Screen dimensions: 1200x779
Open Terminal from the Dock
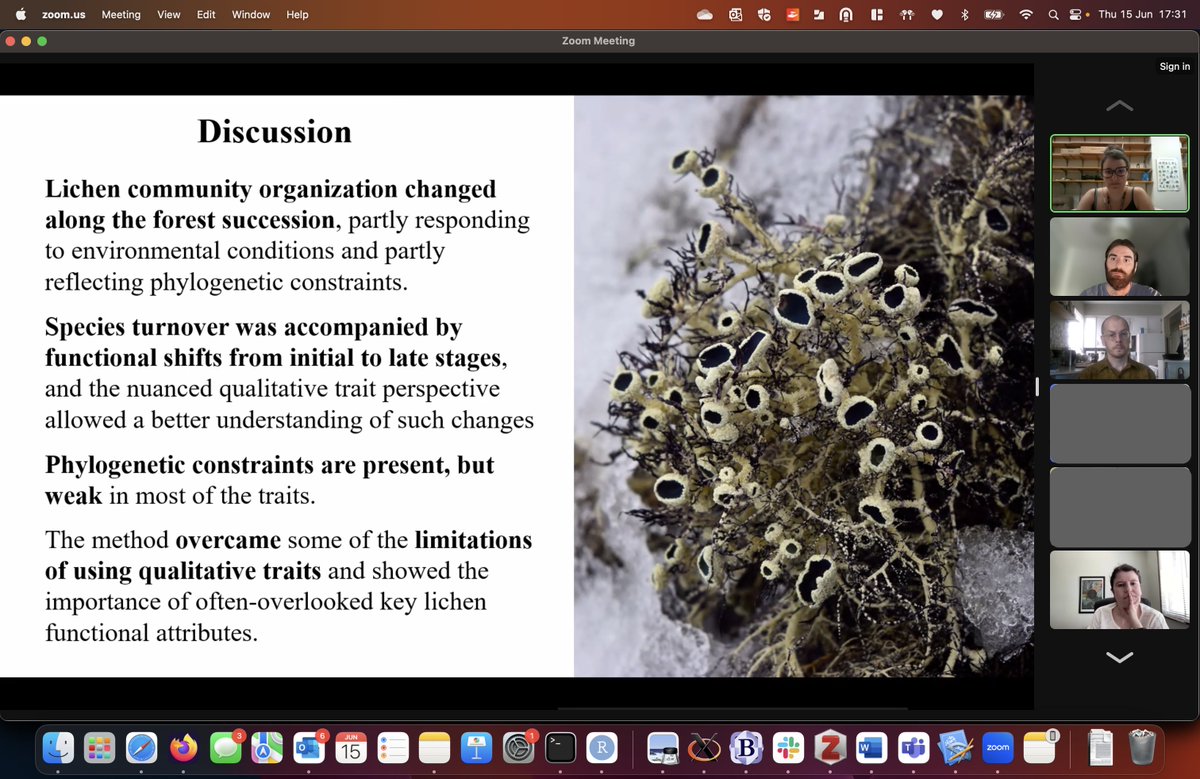click(x=561, y=746)
